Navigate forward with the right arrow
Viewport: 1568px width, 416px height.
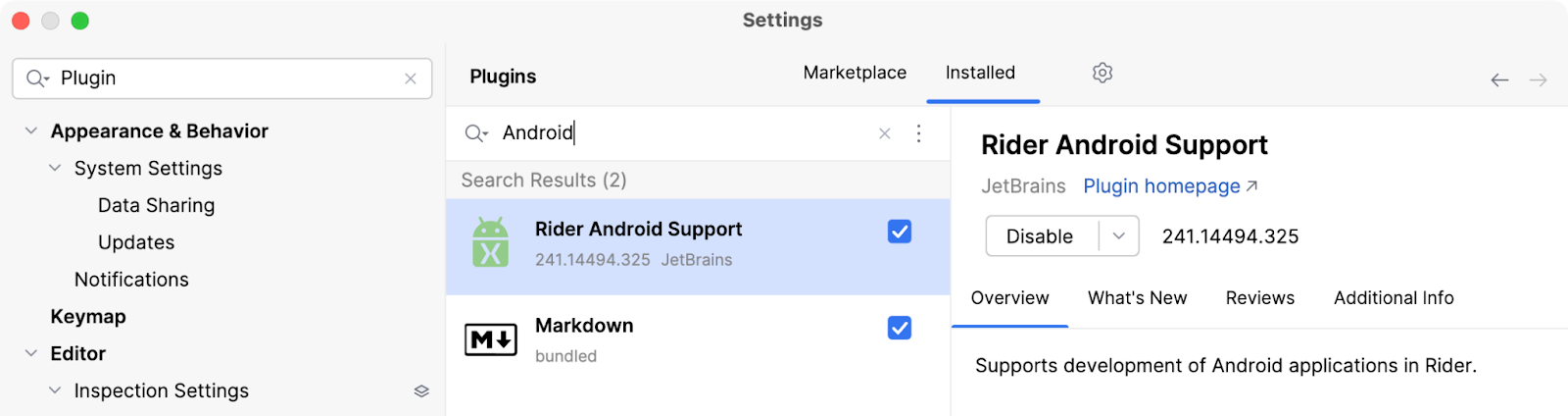point(1539,79)
